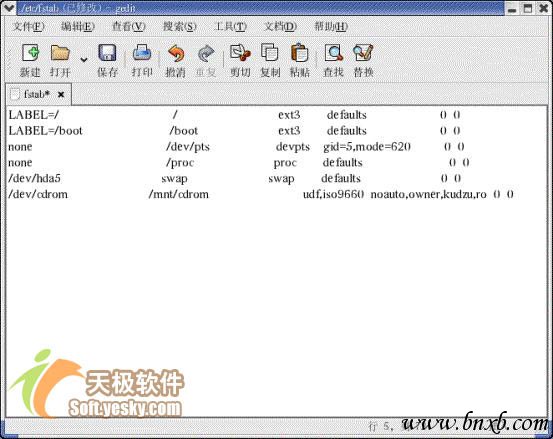Place cursor in the /dev/cdrom line of text

(x=261, y=194)
